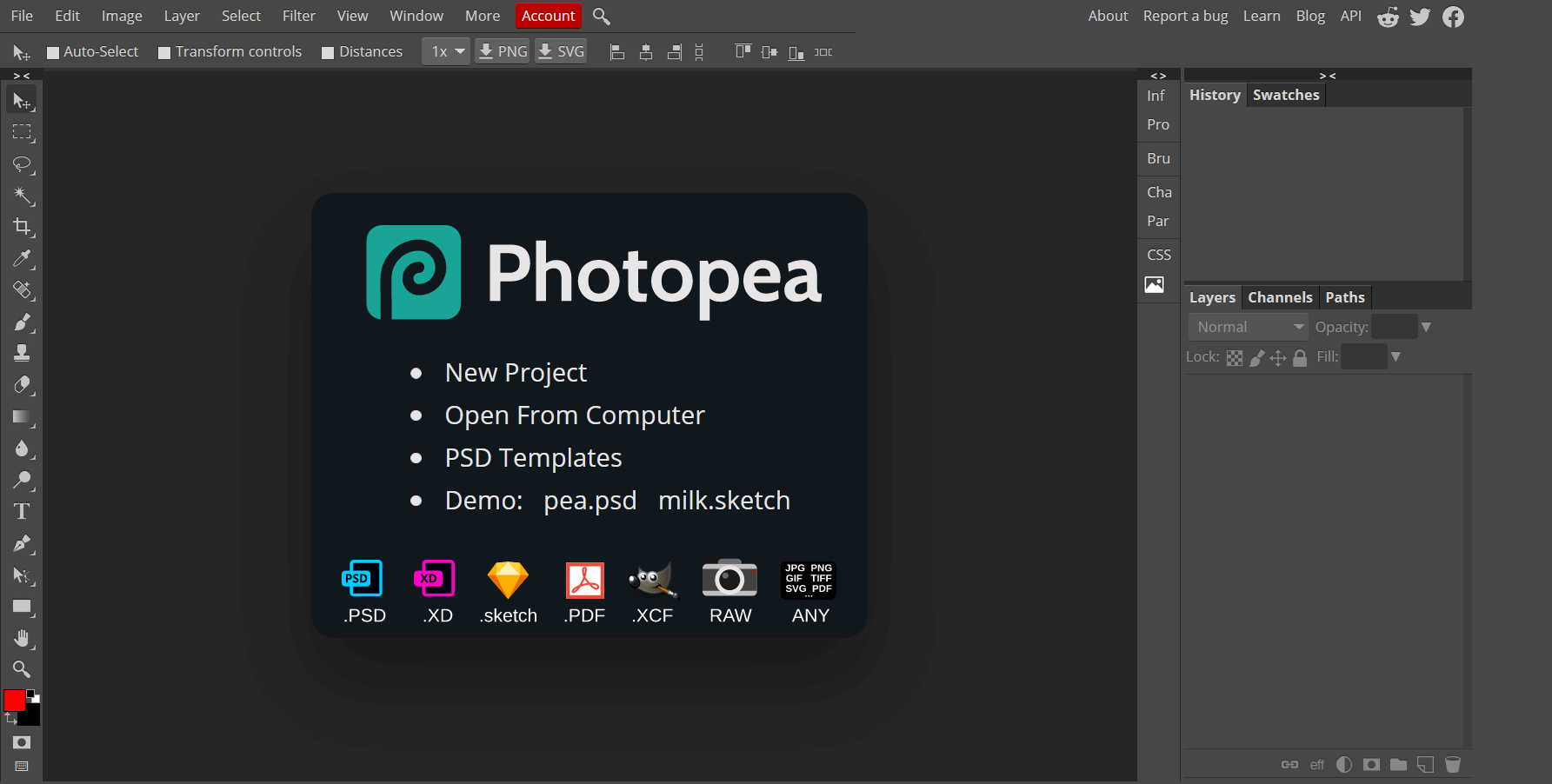Select the Dodge tool

(x=22, y=480)
